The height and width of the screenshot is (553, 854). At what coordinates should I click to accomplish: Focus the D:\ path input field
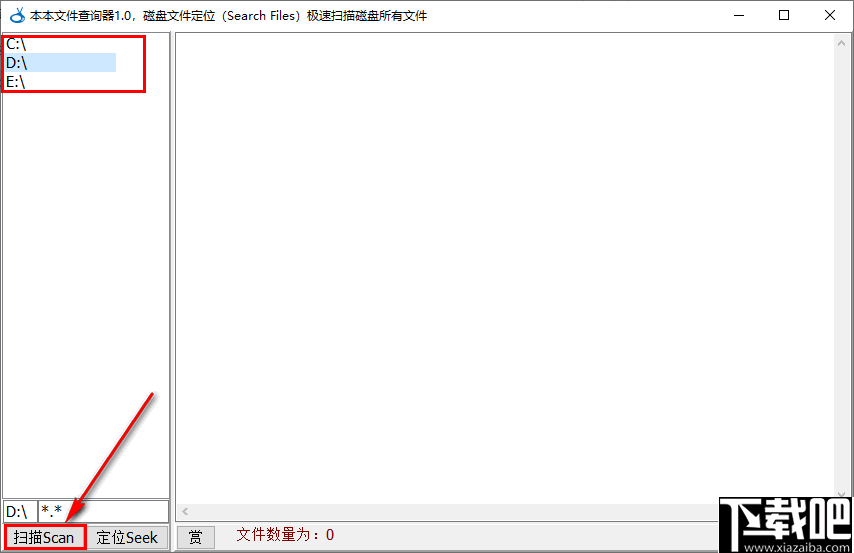pyautogui.click(x=20, y=512)
